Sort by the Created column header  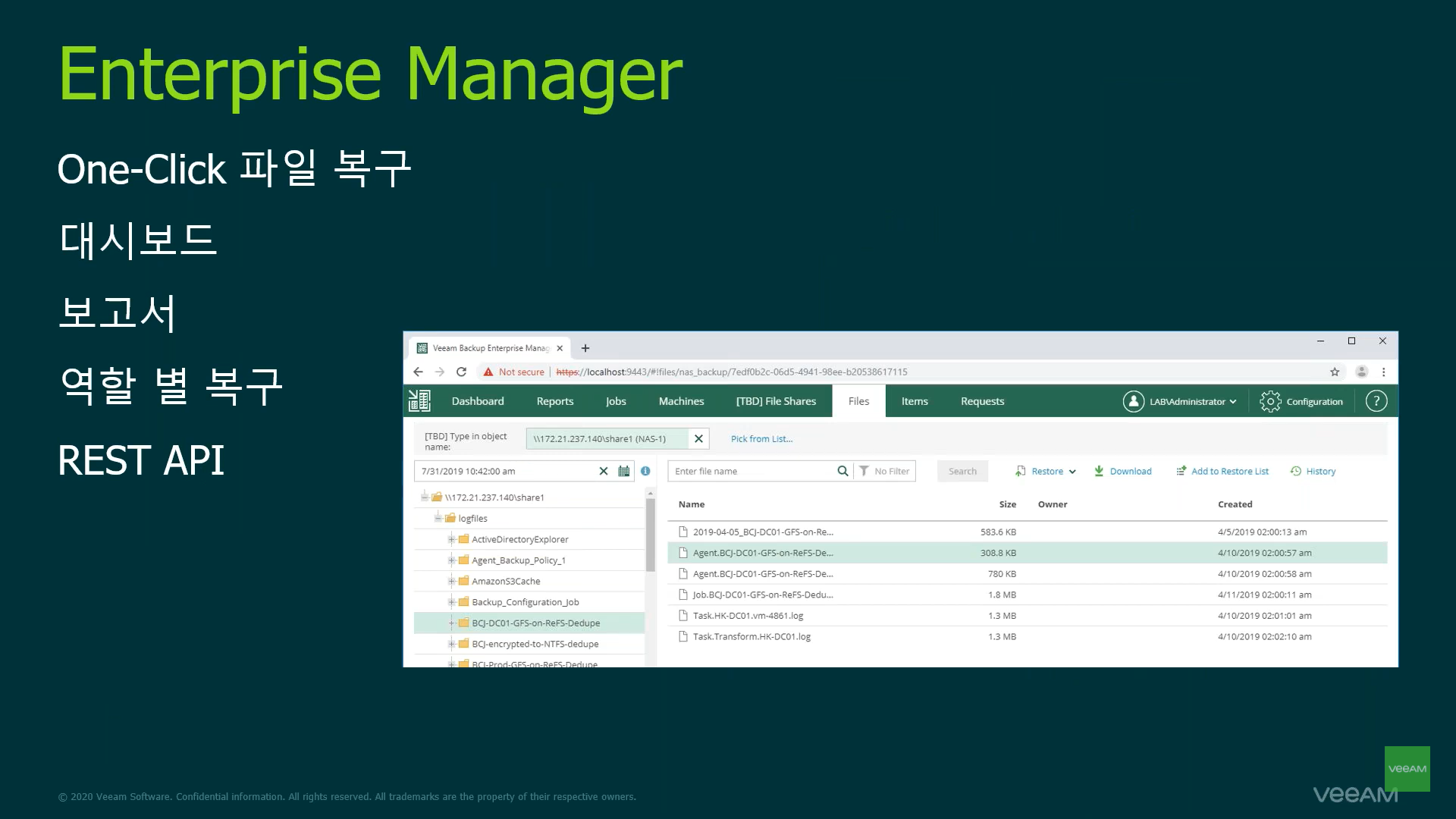tap(1235, 504)
